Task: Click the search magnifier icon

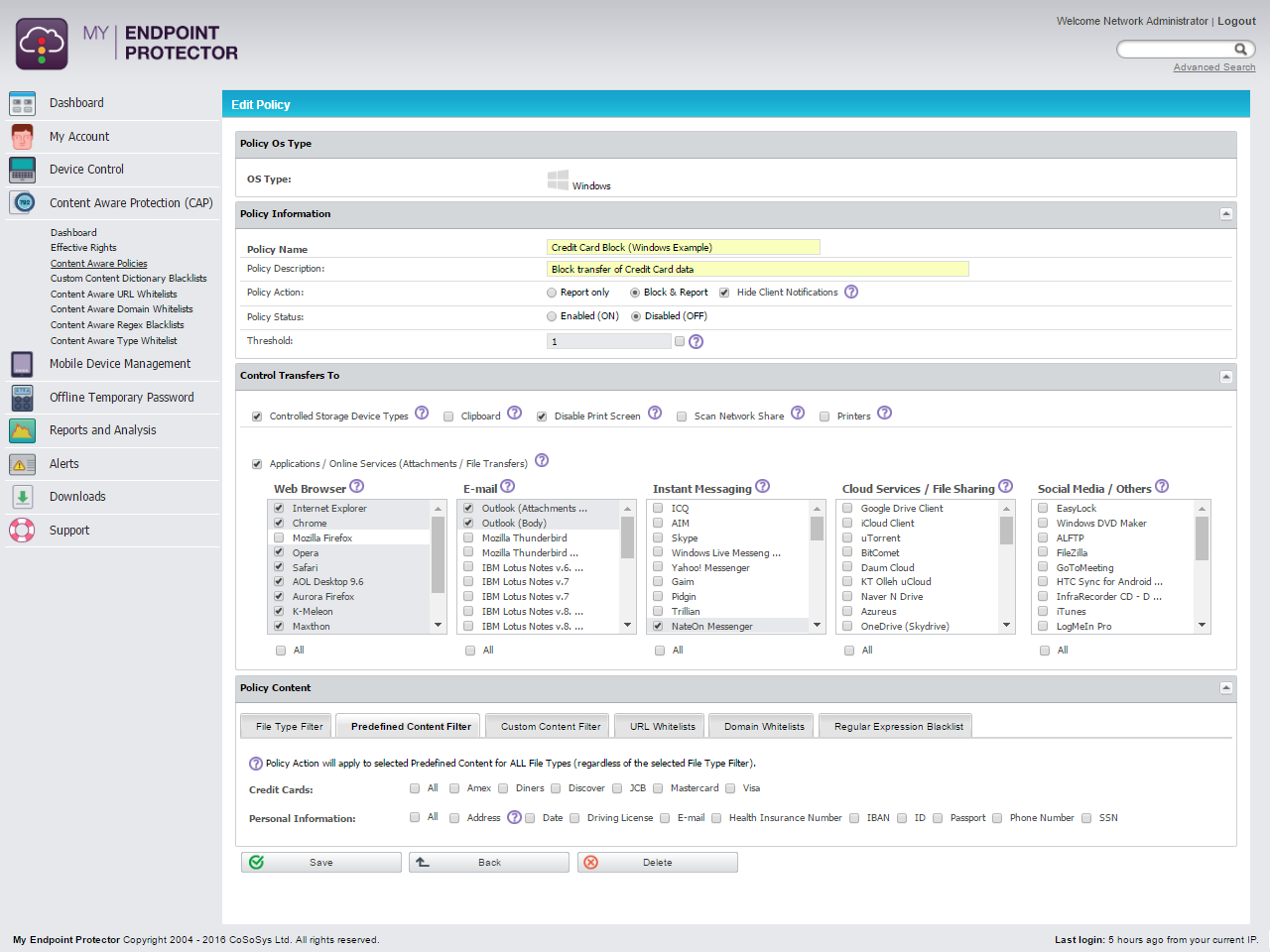Action: coord(1240,49)
